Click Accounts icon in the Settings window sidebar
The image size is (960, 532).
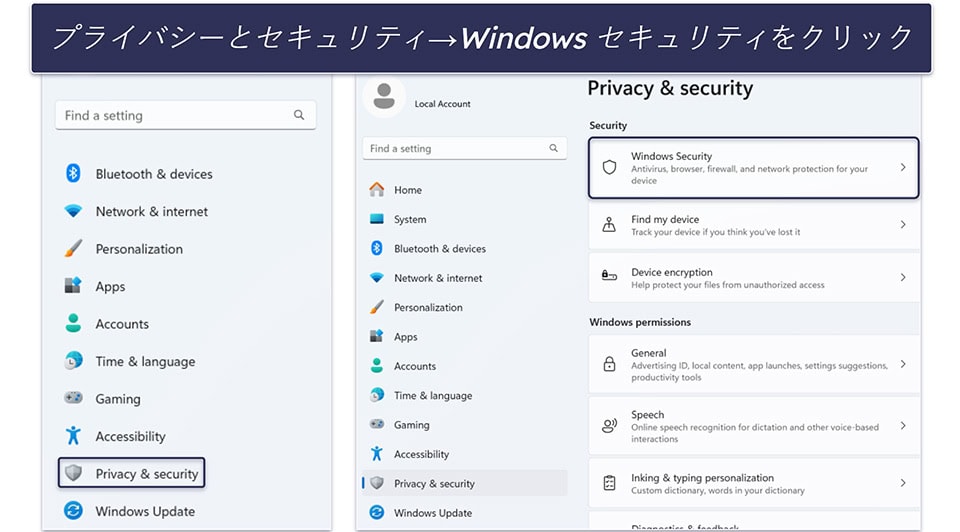point(377,365)
